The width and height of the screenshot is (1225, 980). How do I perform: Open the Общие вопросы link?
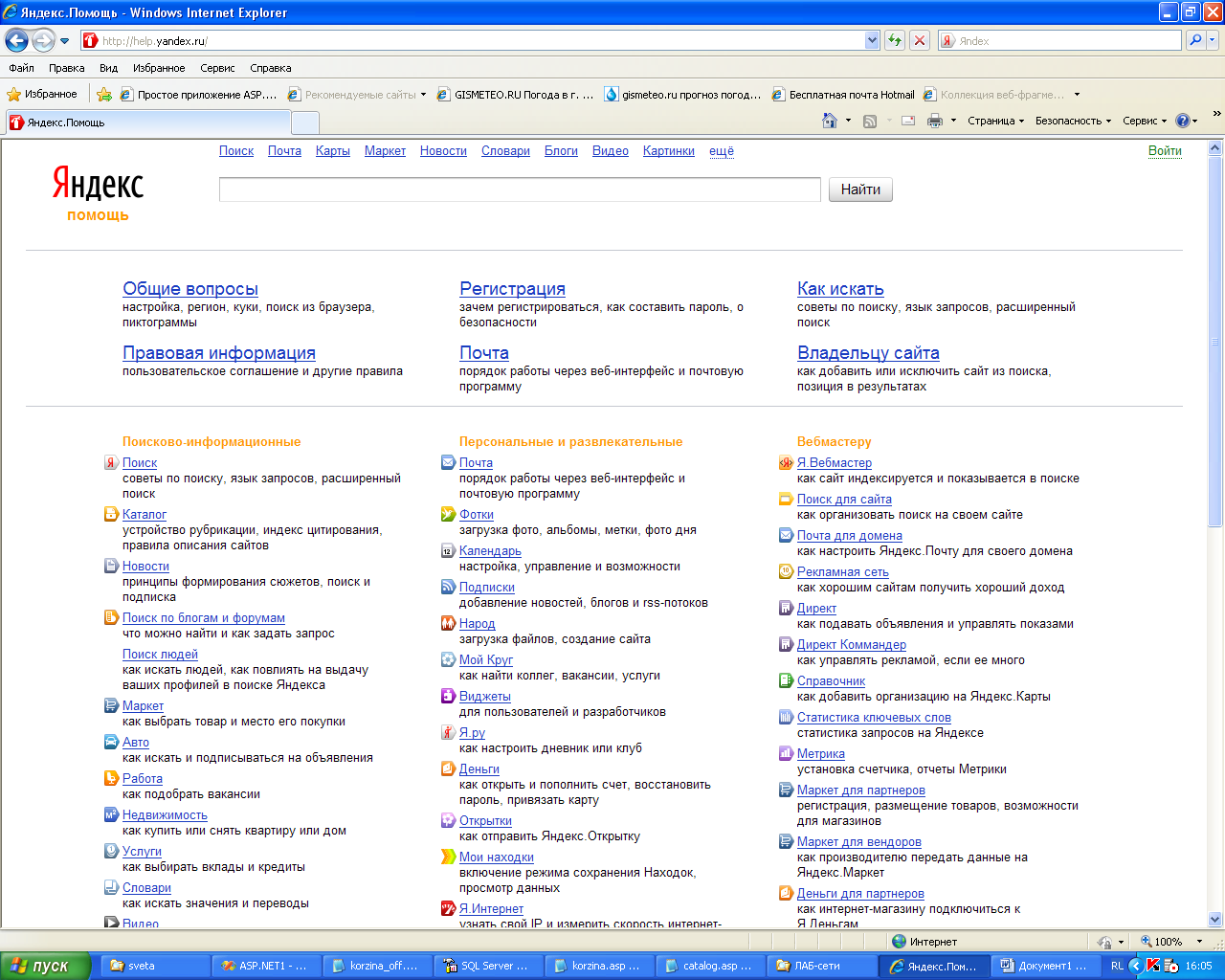tap(190, 288)
